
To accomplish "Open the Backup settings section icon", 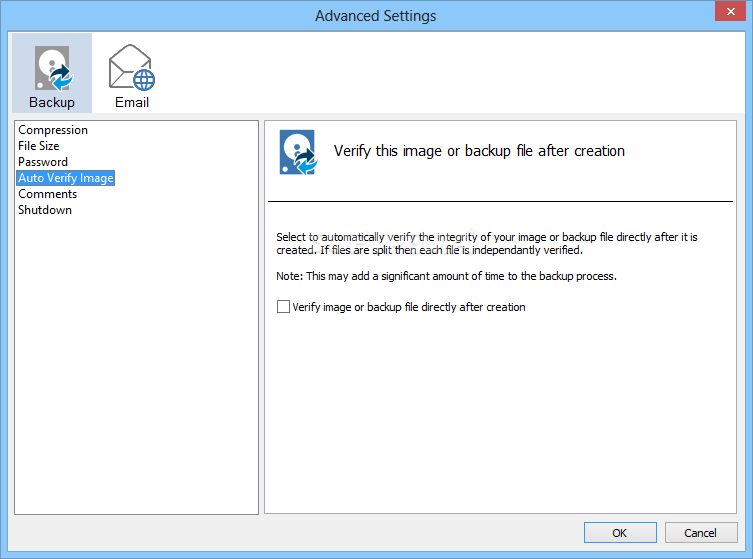I will 52,73.
